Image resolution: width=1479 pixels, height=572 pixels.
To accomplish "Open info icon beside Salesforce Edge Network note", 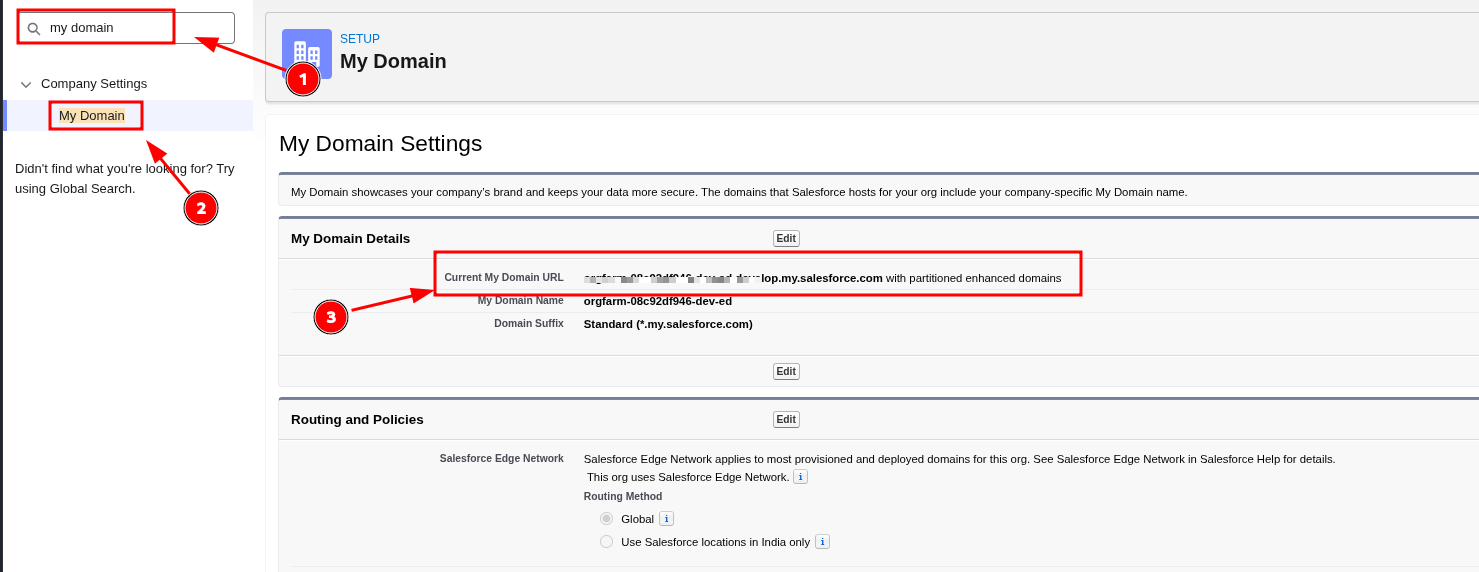I will 800,477.
